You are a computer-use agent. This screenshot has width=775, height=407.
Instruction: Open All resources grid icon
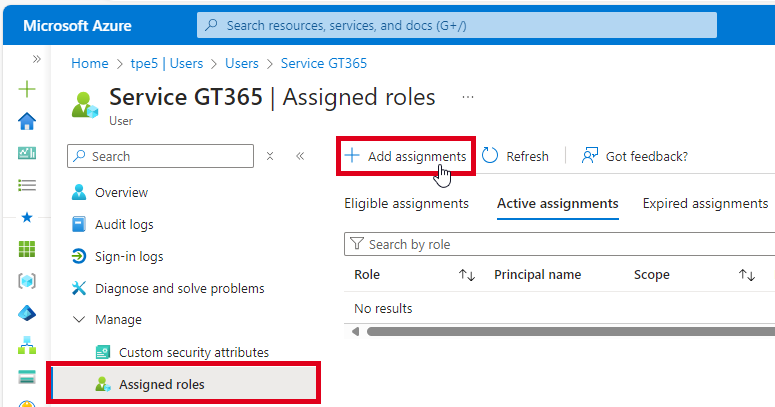coord(27,249)
